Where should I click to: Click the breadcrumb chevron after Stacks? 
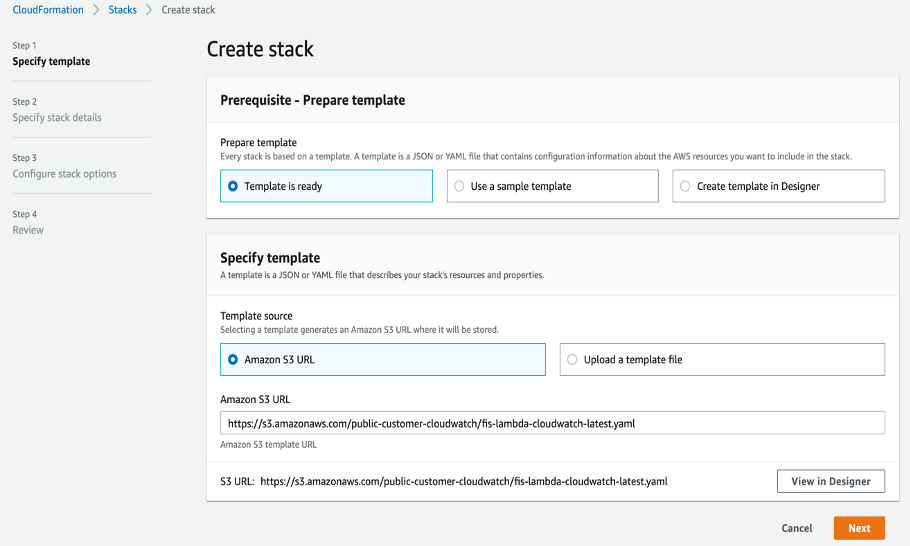pos(149,10)
